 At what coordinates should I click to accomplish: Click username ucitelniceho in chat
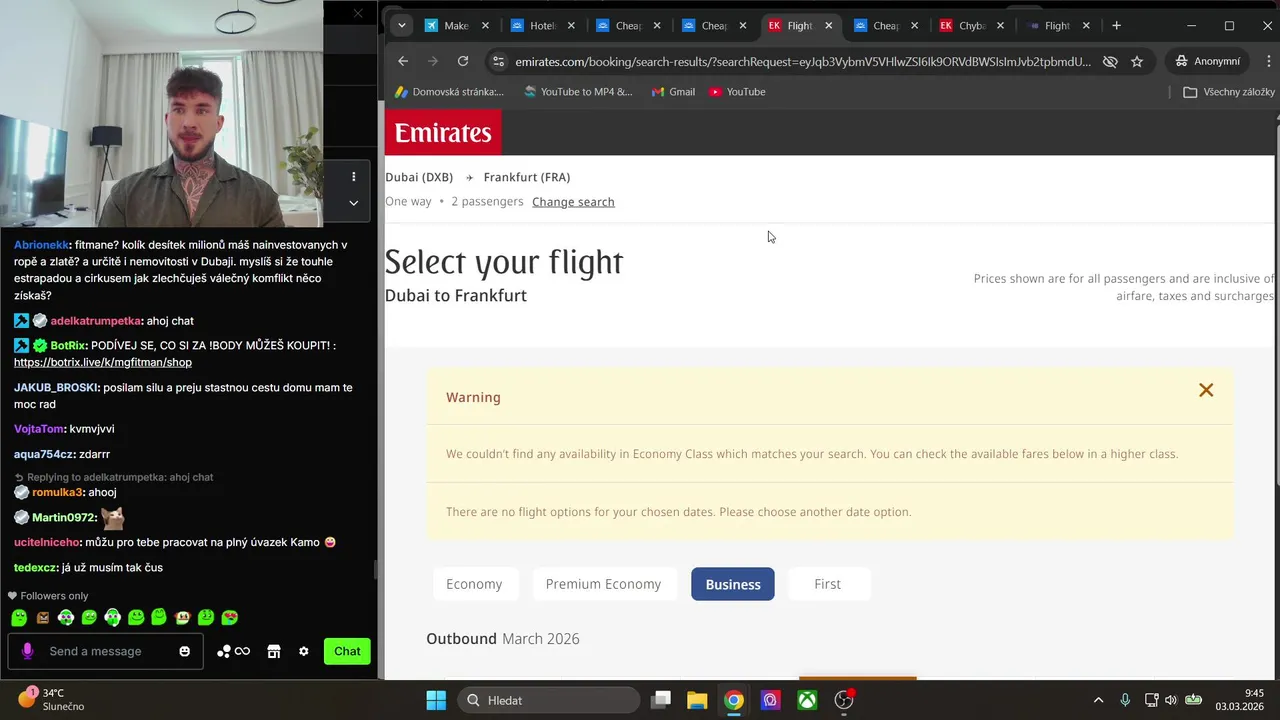pyautogui.click(x=47, y=542)
